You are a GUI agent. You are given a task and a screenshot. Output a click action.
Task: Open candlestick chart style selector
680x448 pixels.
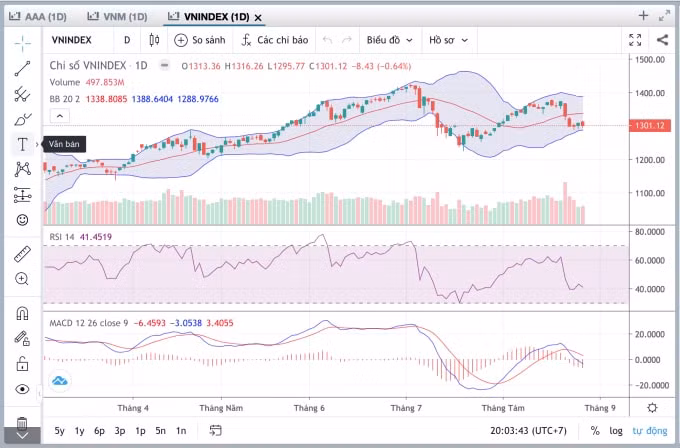(x=154, y=40)
